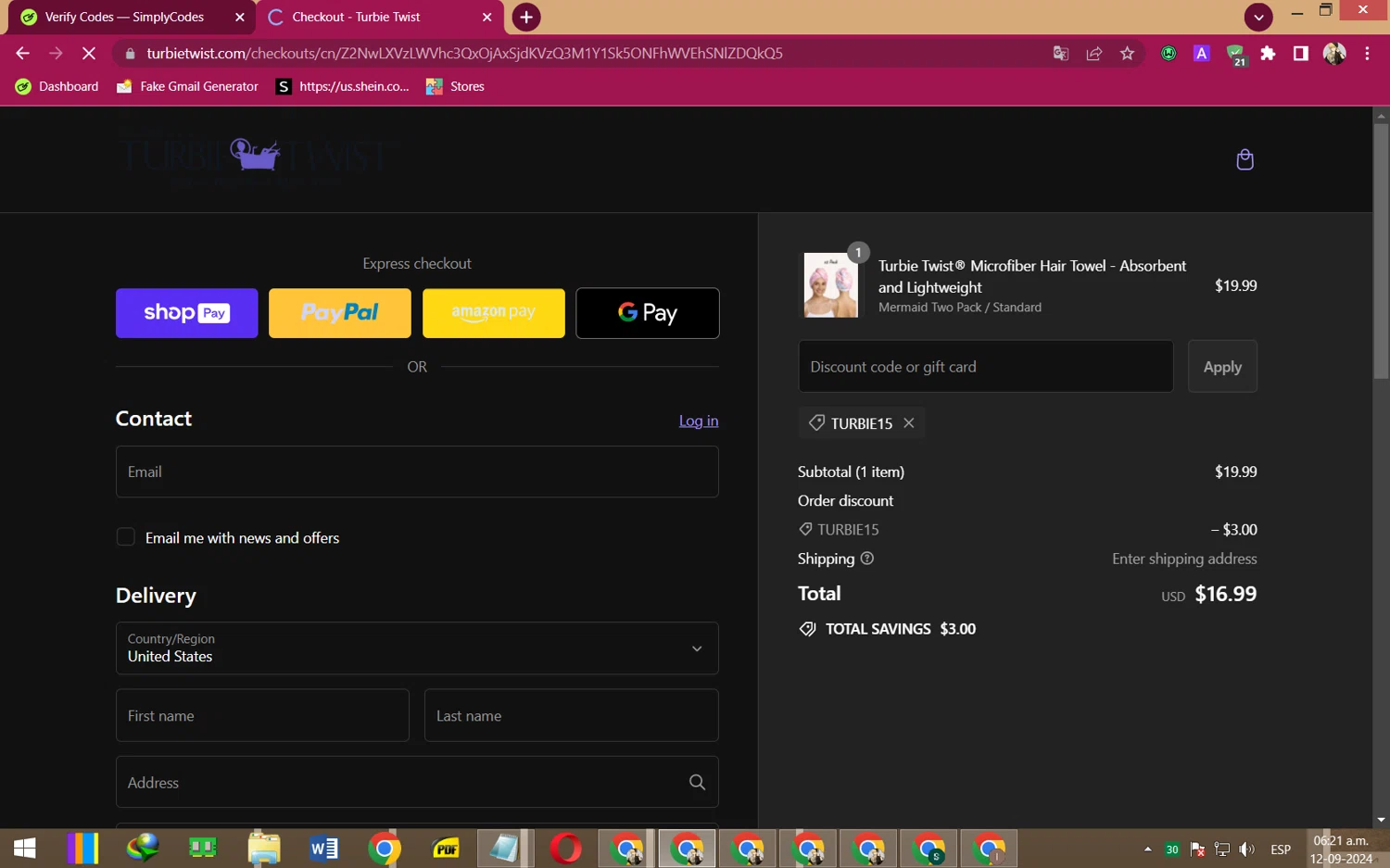Go forward in browser history
Screen dimensions: 1390x868
(56, 54)
